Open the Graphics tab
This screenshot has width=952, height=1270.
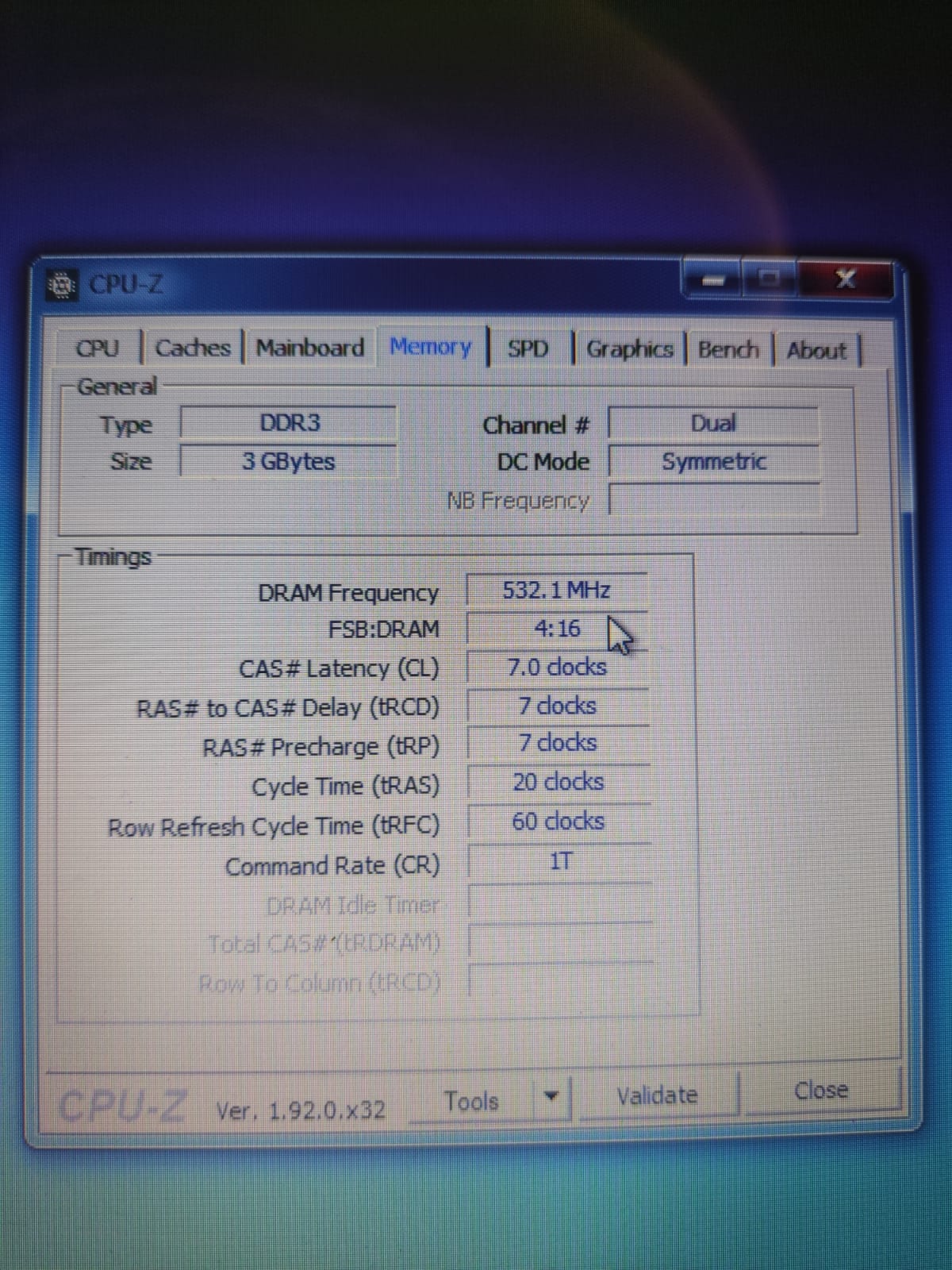point(630,349)
